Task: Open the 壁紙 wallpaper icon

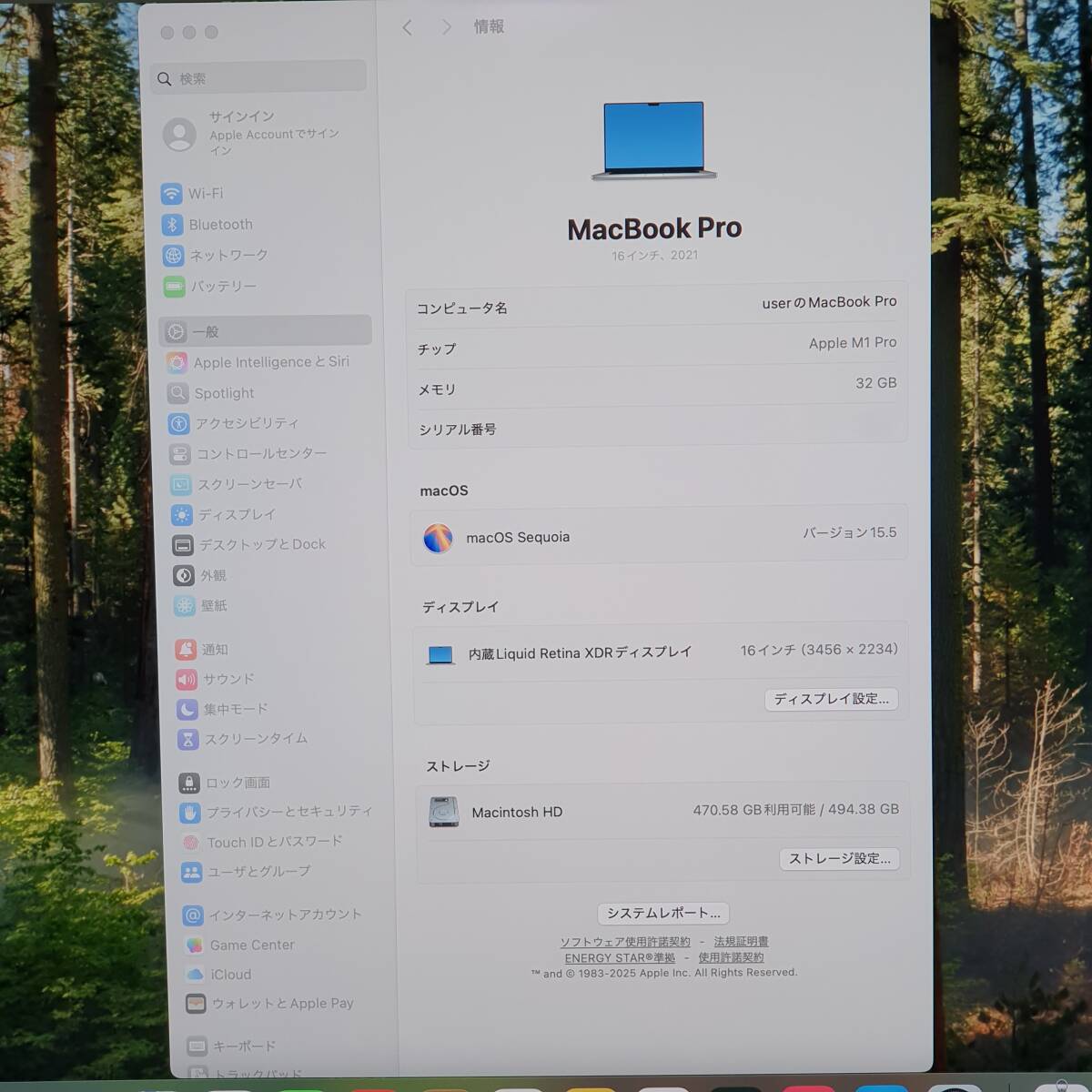Action: [x=184, y=605]
